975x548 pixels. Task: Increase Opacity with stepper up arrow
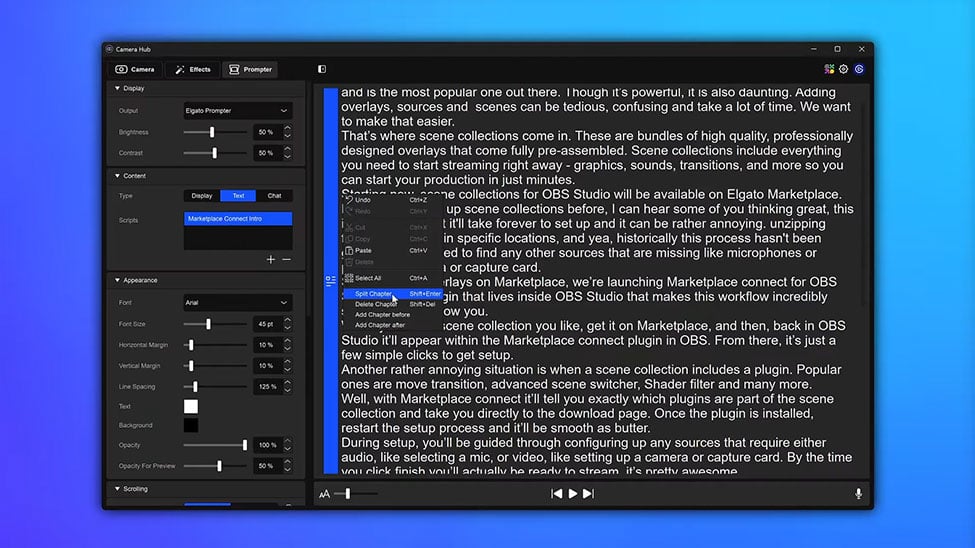tap(287, 442)
